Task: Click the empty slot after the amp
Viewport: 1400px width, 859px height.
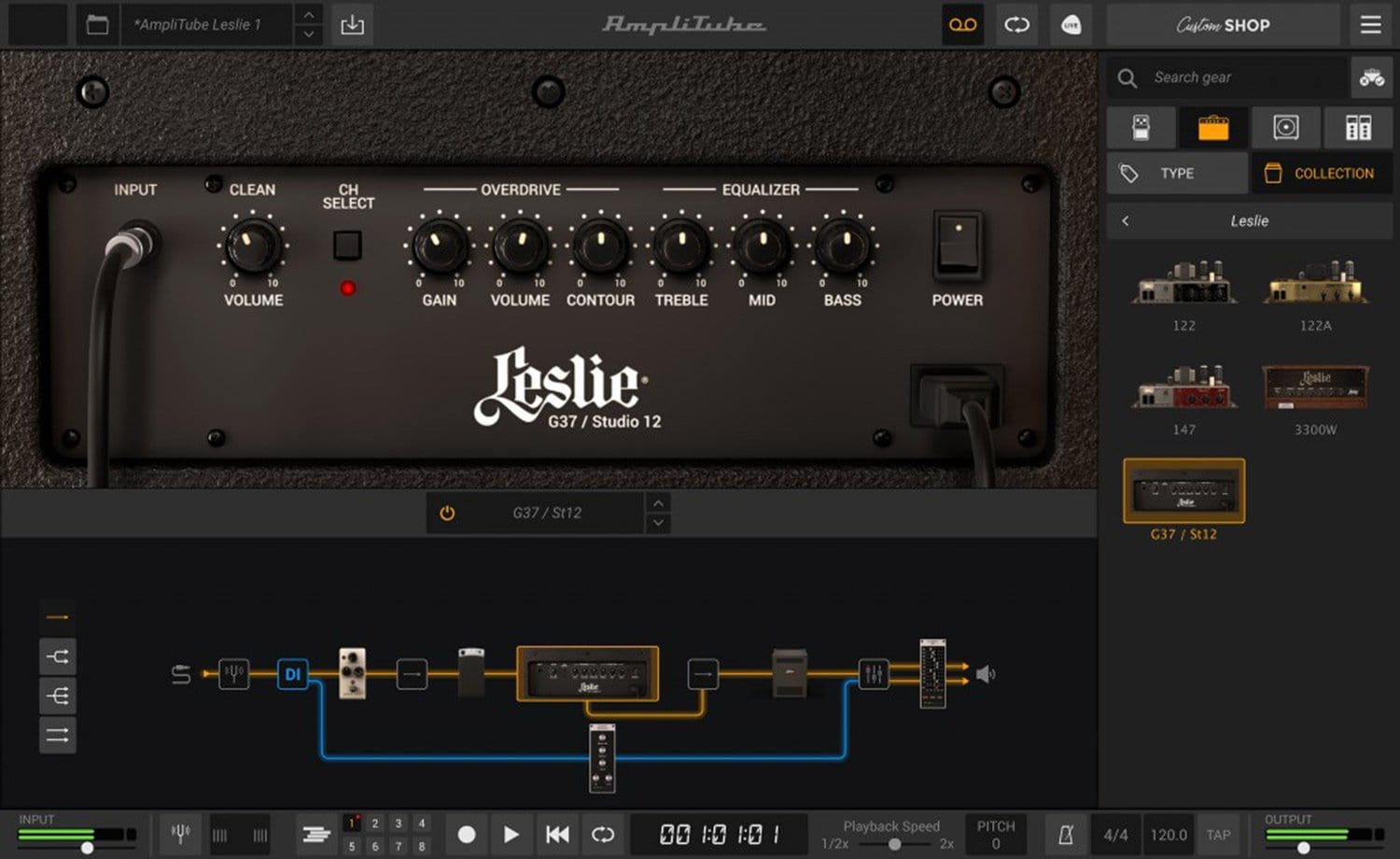Action: click(x=703, y=673)
